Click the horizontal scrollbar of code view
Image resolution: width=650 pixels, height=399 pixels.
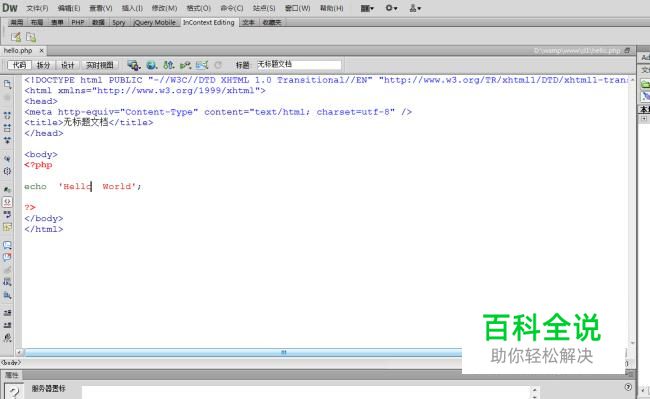pos(243,353)
